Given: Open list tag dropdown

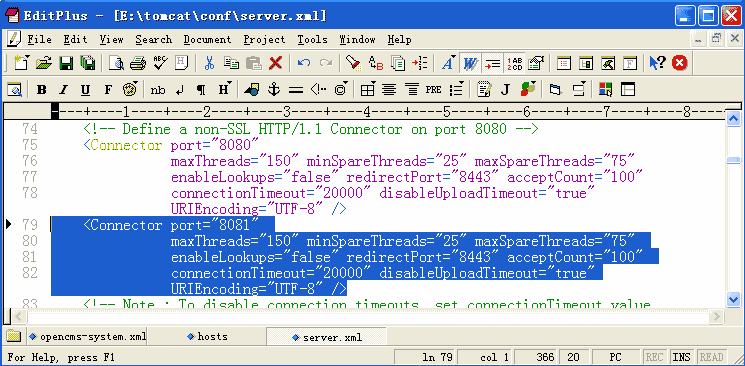Looking at the screenshot, I should (x=456, y=89).
